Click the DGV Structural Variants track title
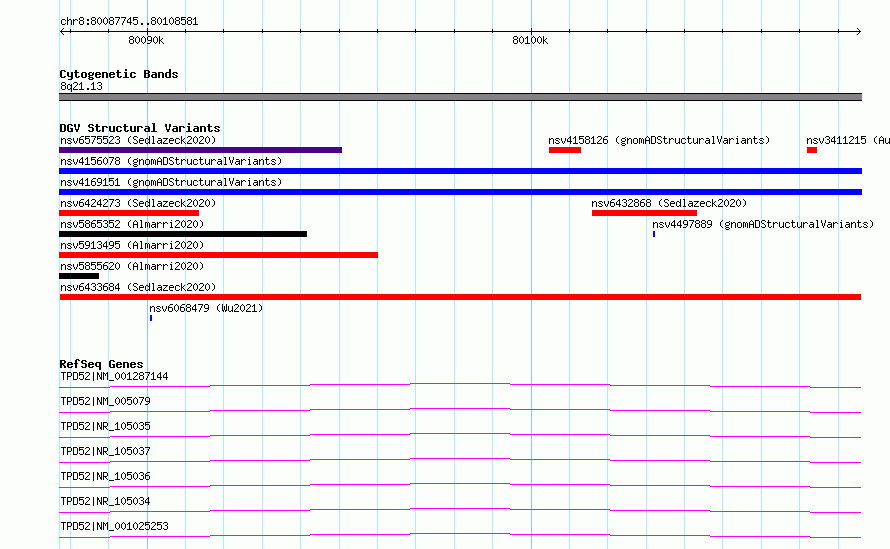Viewport: 890px width, 549px height. pyautogui.click(x=140, y=128)
